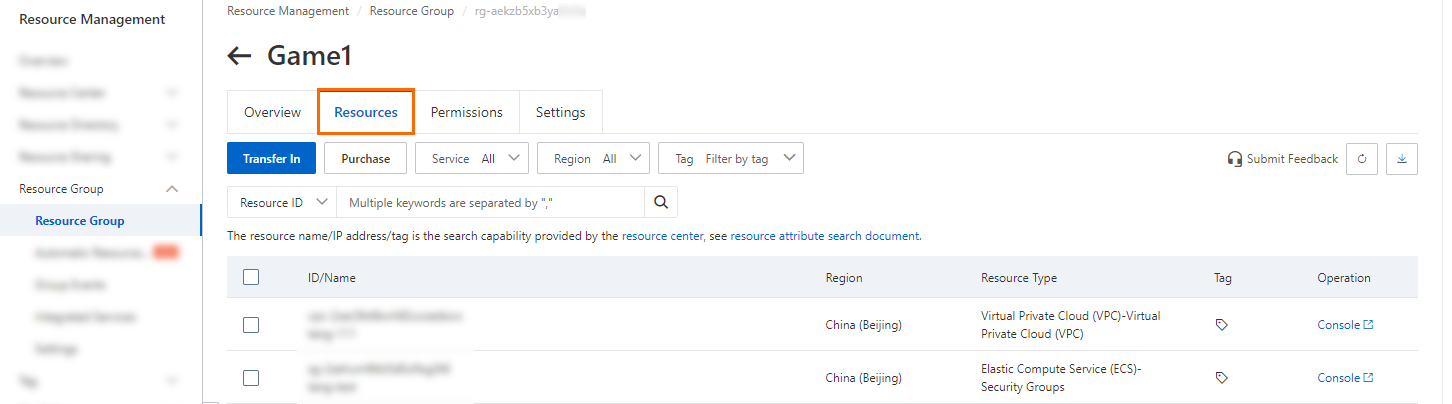Click the search magnifier icon
1452x404 pixels.
(660, 202)
